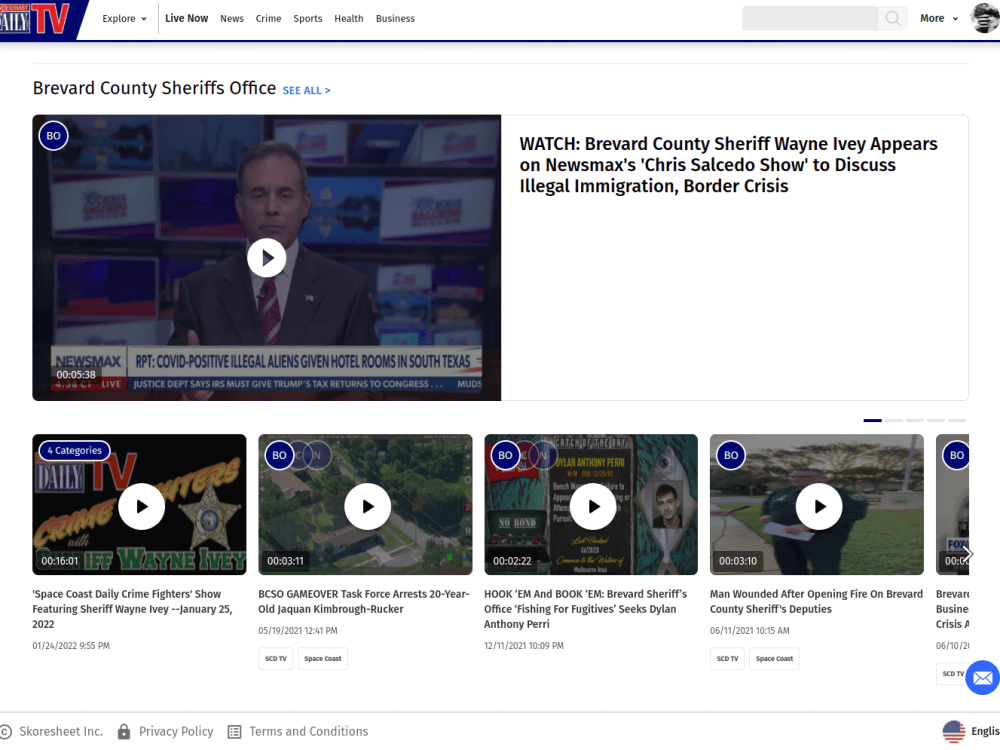Click SCD TV tag under Man Wounded

pos(727,658)
